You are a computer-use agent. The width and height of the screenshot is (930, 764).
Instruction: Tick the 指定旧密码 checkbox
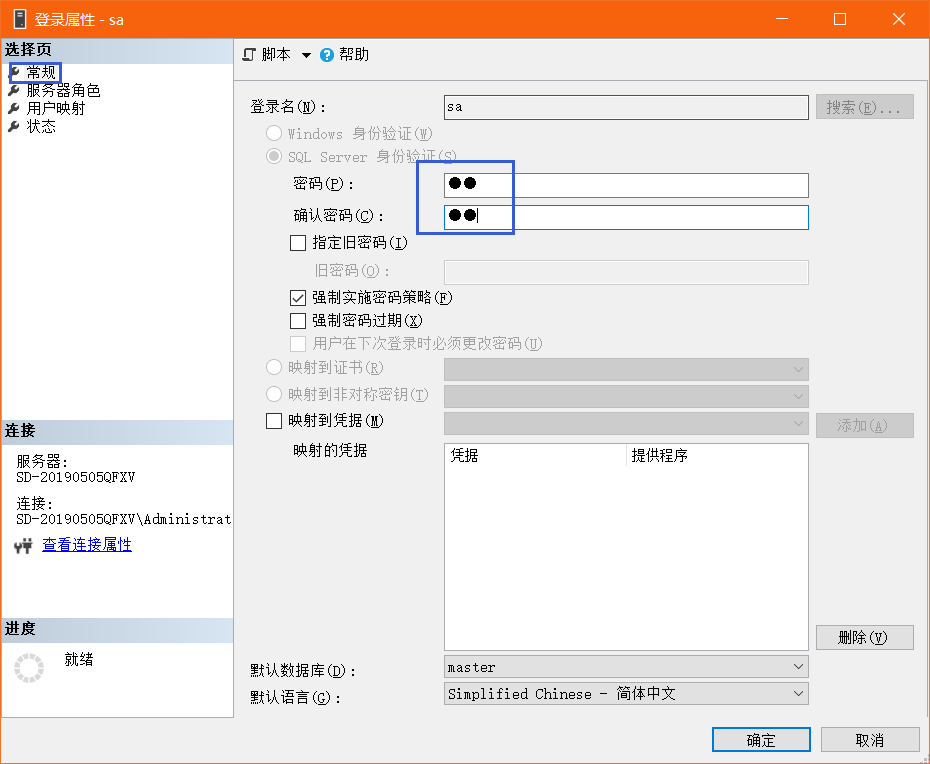pos(298,243)
